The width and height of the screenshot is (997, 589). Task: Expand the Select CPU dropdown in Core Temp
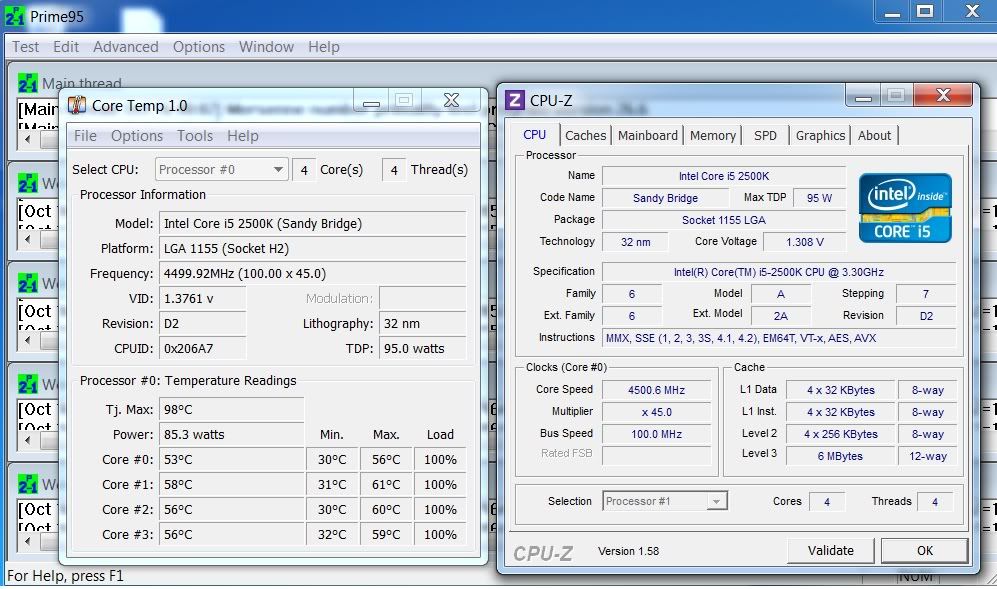(278, 170)
